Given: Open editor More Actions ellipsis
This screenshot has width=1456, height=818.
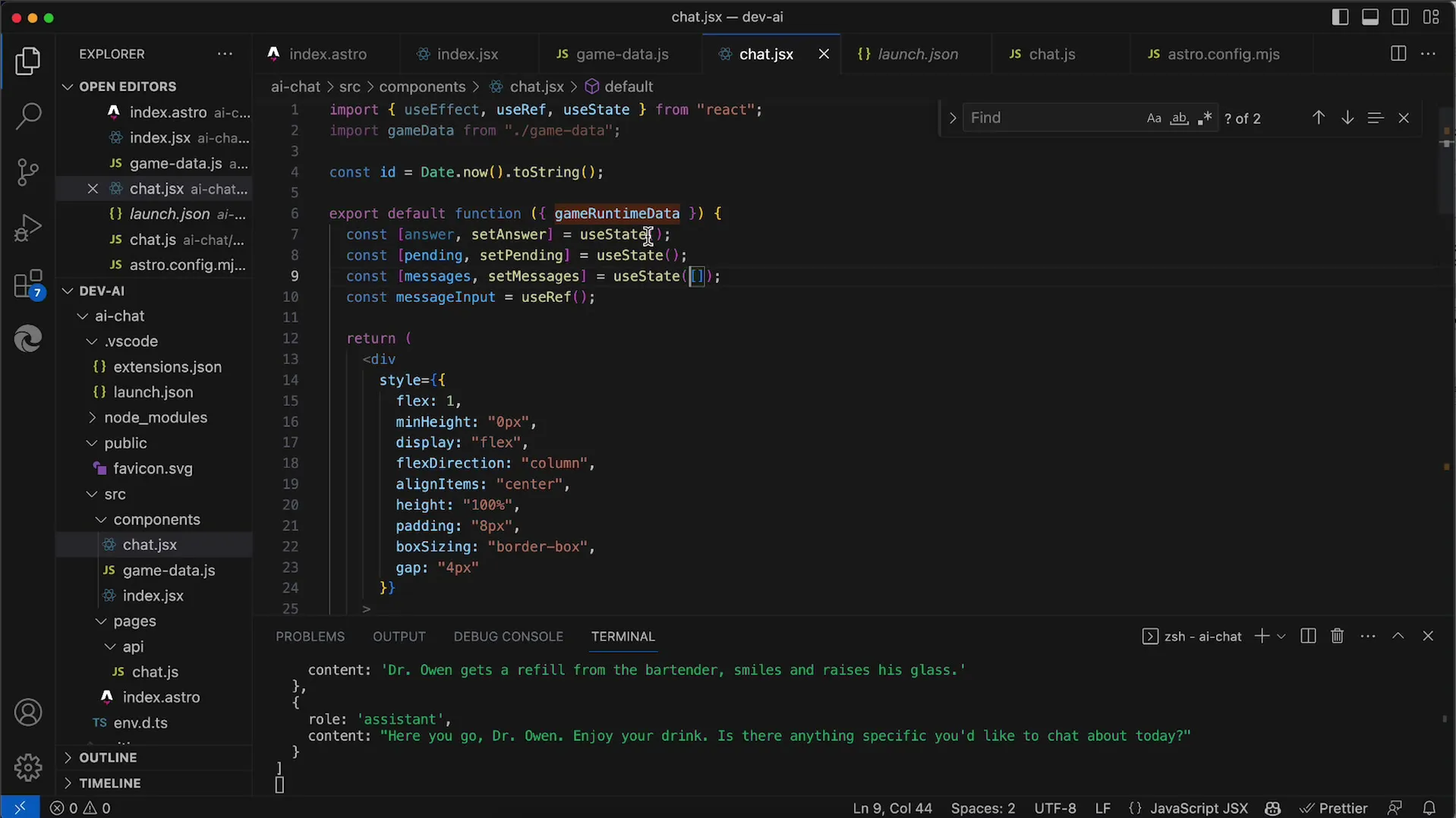Looking at the screenshot, I should (x=1428, y=54).
